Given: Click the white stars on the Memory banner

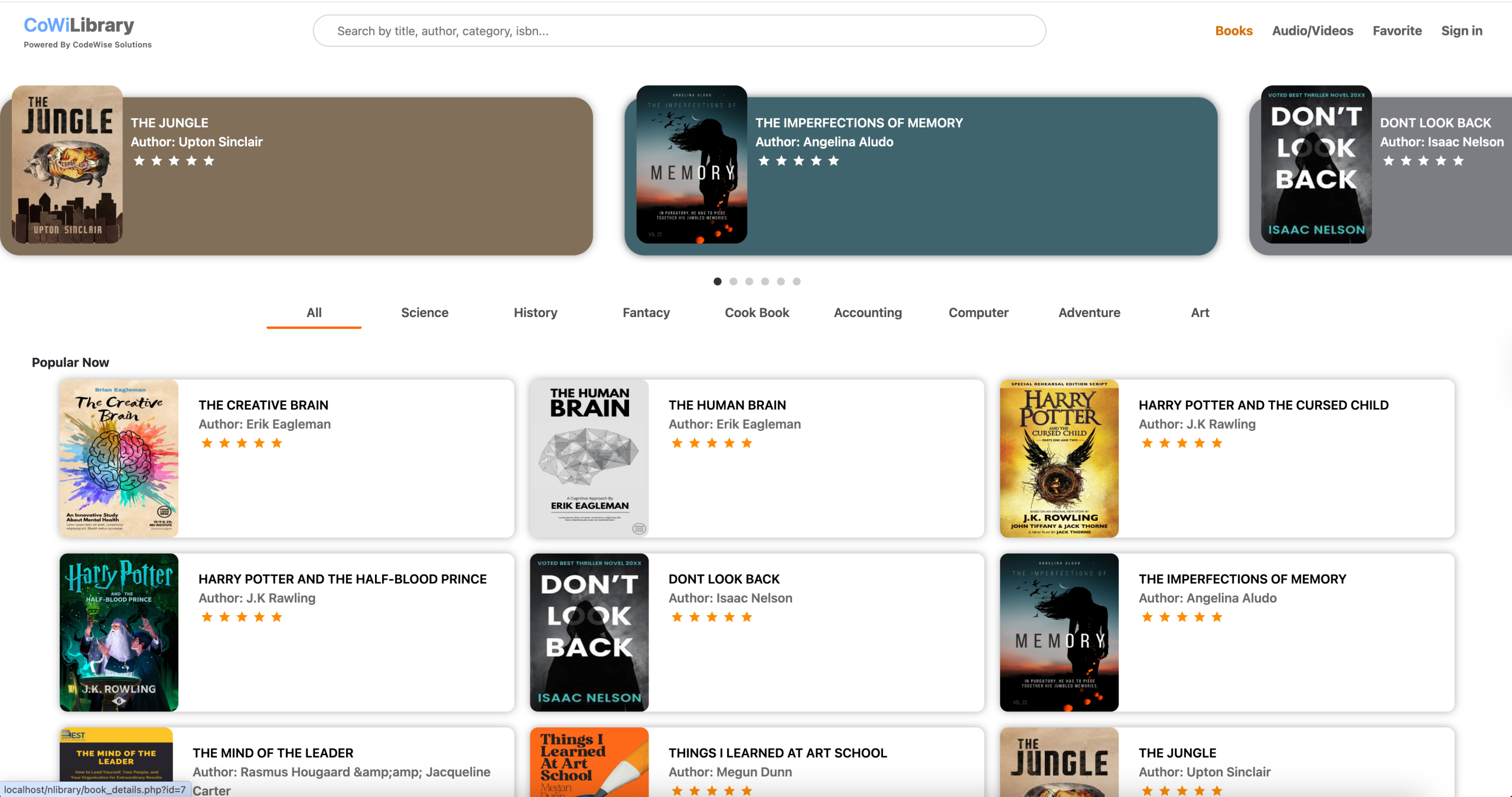Looking at the screenshot, I should tap(799, 161).
